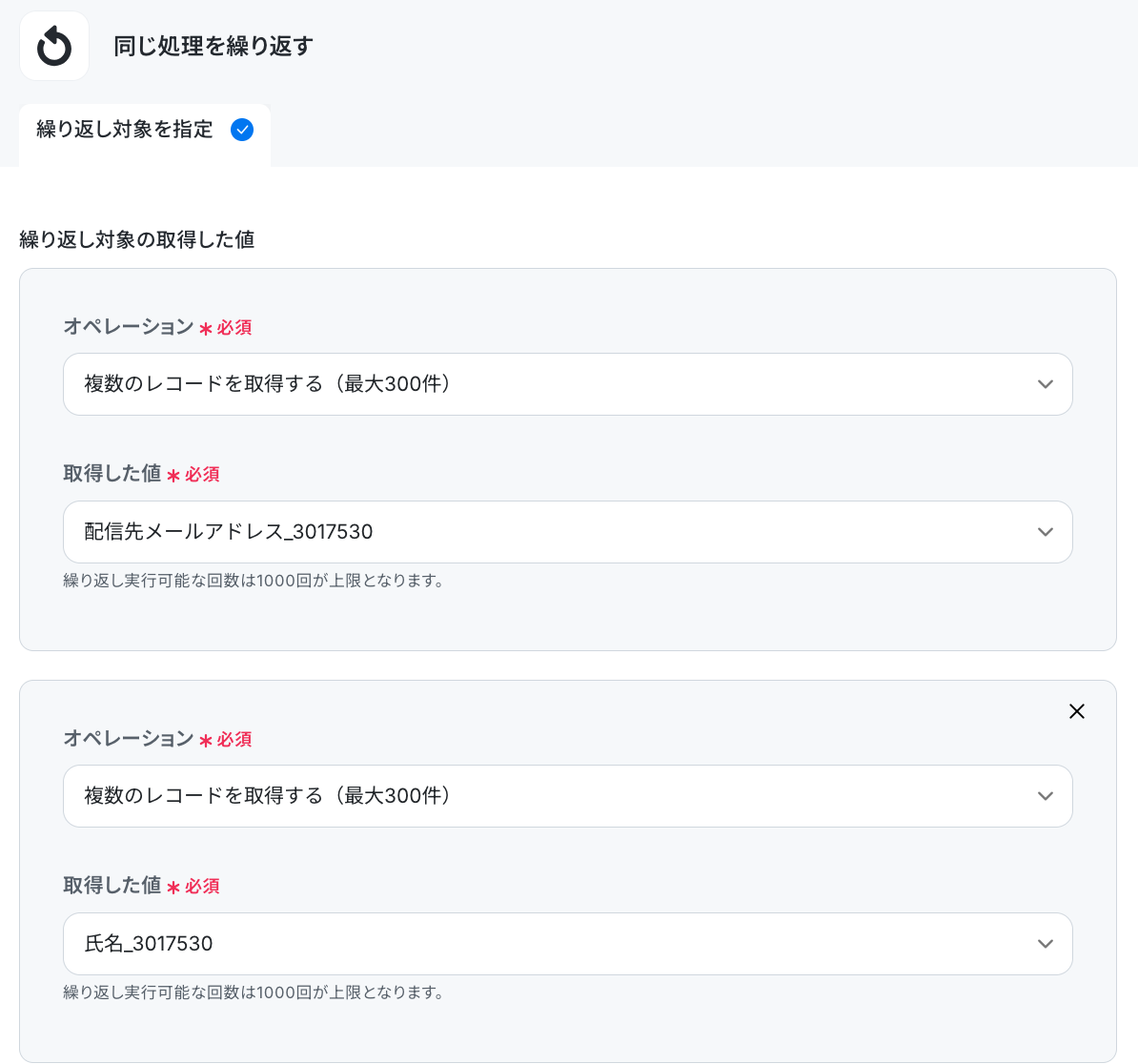The image size is (1138, 1064).
Task: Open first オペレーション dropdown
Action: 567,384
